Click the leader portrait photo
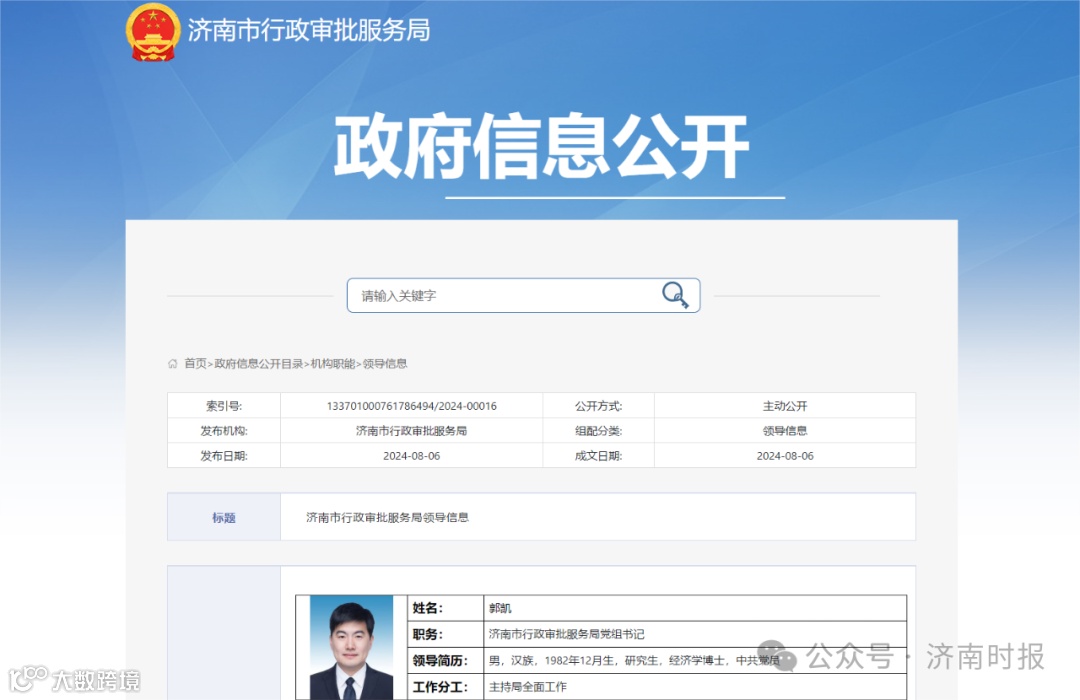The width and height of the screenshot is (1080, 700). (351, 648)
